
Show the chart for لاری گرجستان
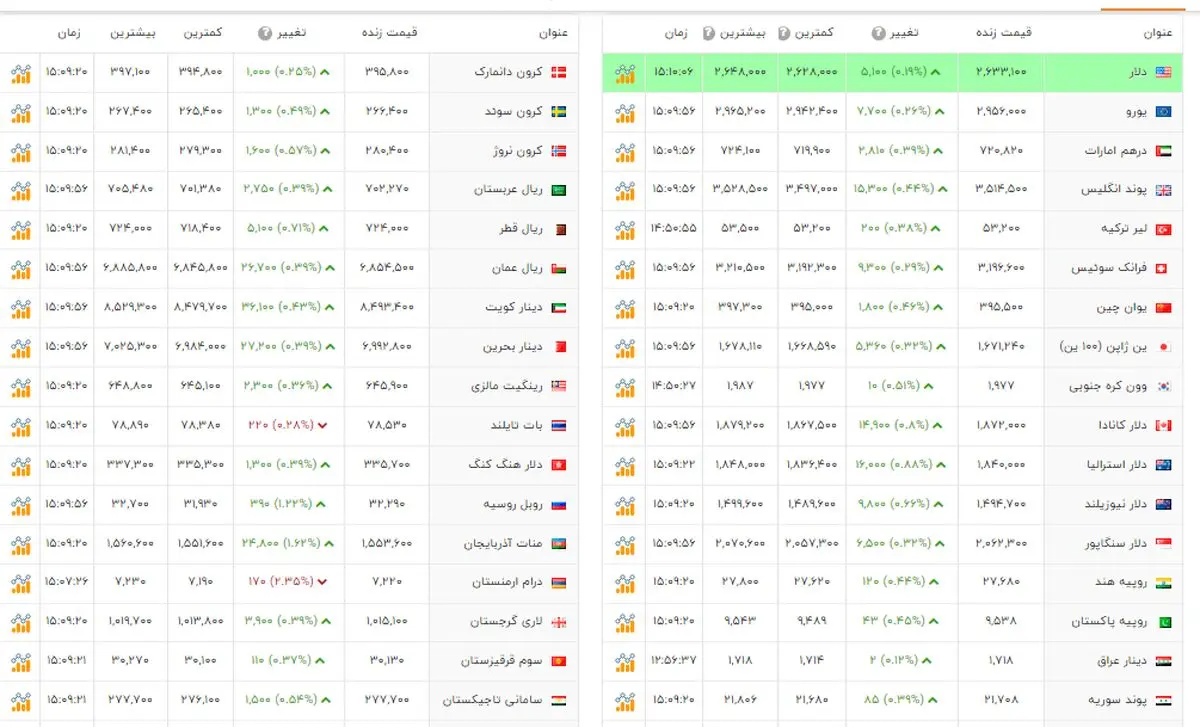coord(21,621)
